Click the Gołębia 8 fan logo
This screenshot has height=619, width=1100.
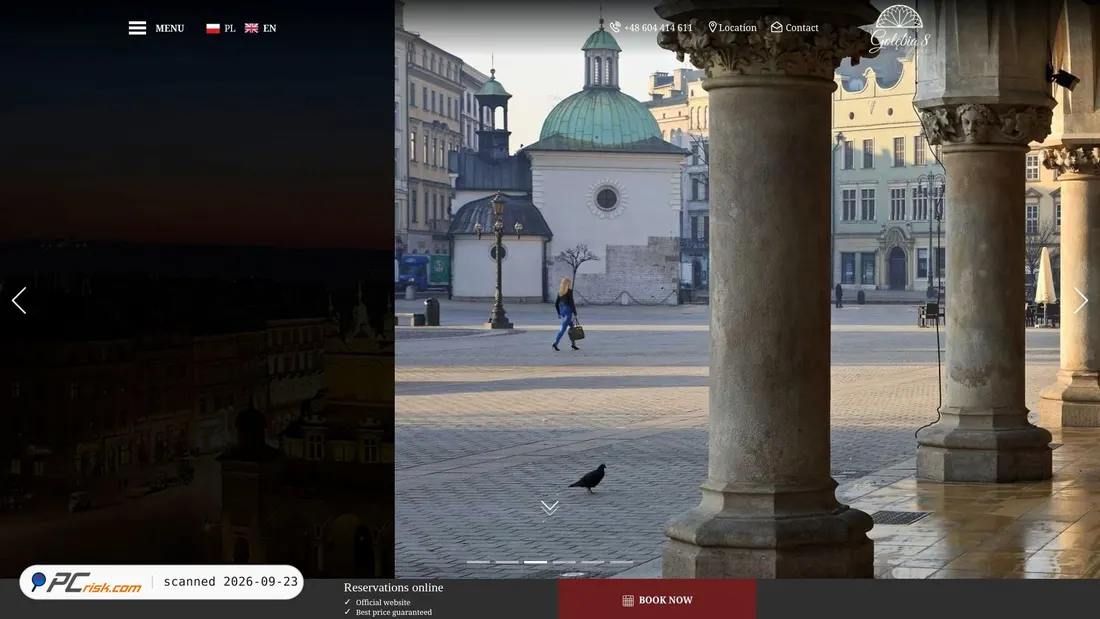(x=899, y=29)
